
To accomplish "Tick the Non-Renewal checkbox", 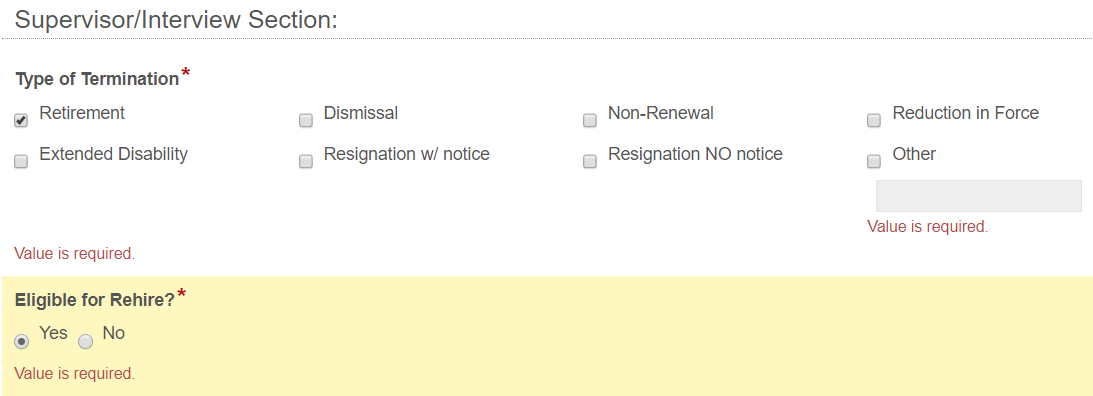I will (590, 121).
